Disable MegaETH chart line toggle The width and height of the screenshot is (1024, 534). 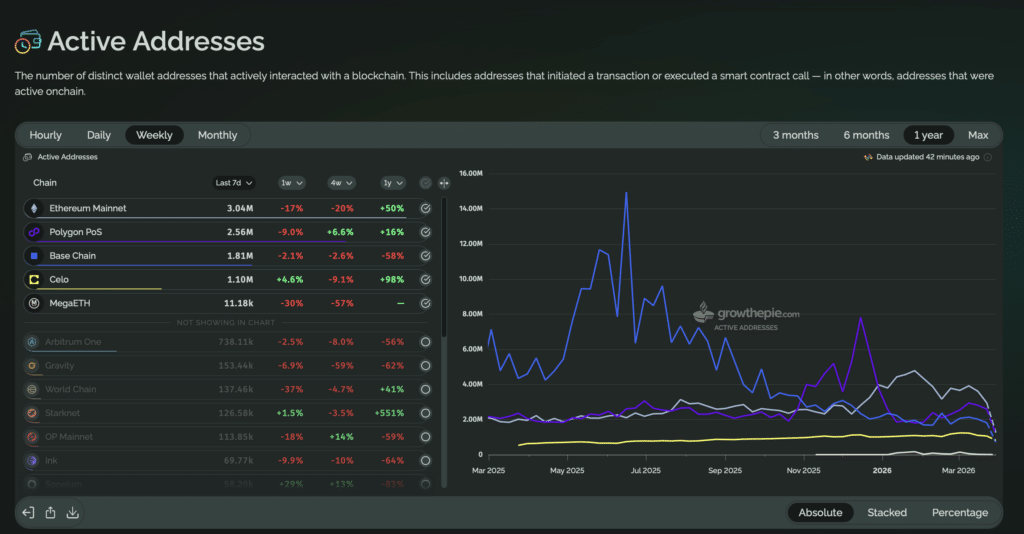point(425,303)
